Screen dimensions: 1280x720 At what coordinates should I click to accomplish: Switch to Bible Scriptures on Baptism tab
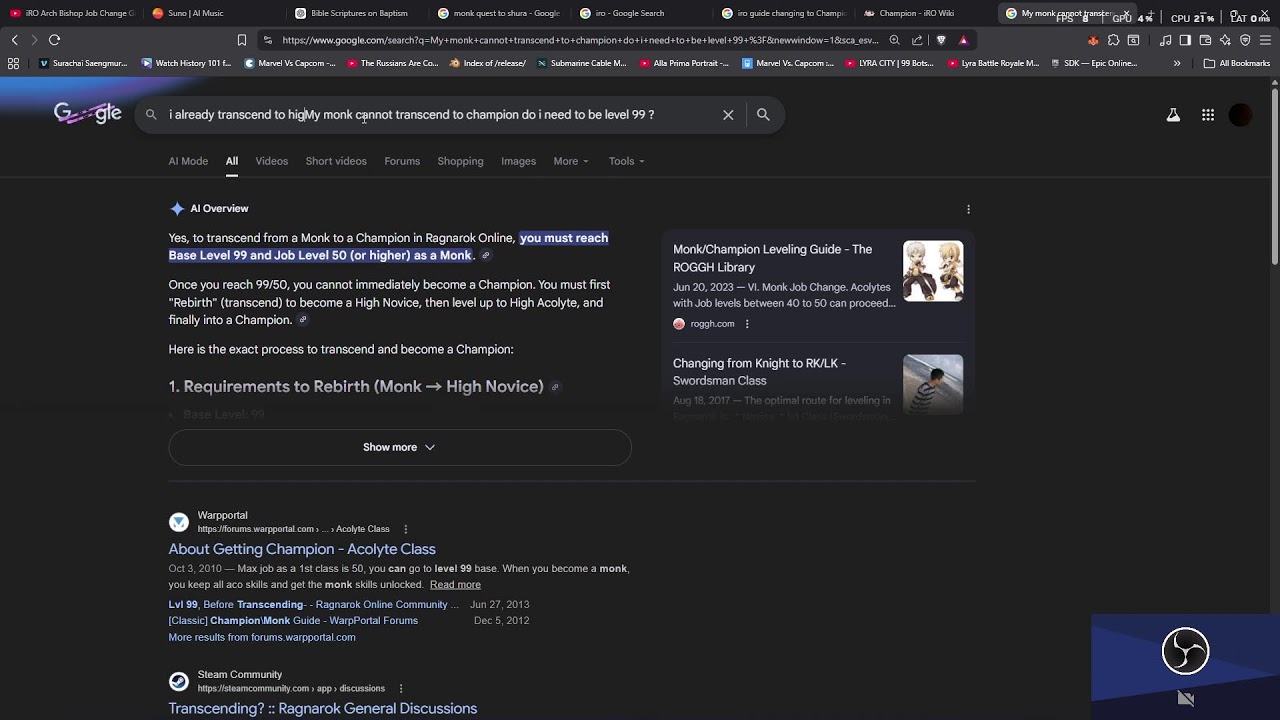click(x=357, y=13)
